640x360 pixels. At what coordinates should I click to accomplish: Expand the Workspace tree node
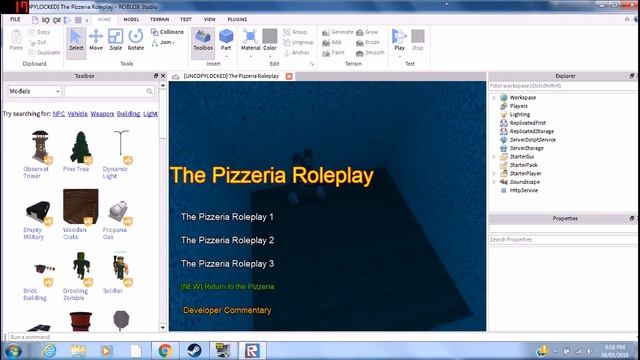click(494, 98)
